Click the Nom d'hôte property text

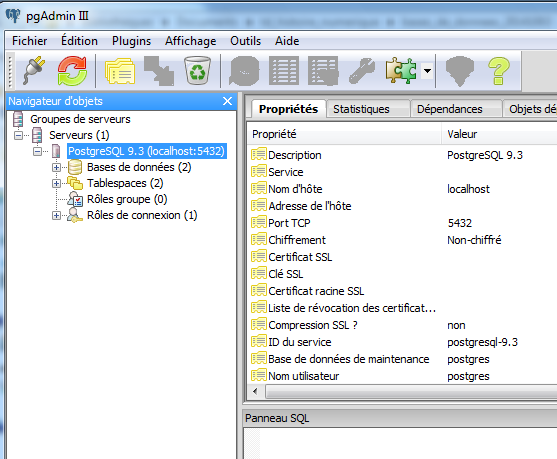[x=295, y=189]
